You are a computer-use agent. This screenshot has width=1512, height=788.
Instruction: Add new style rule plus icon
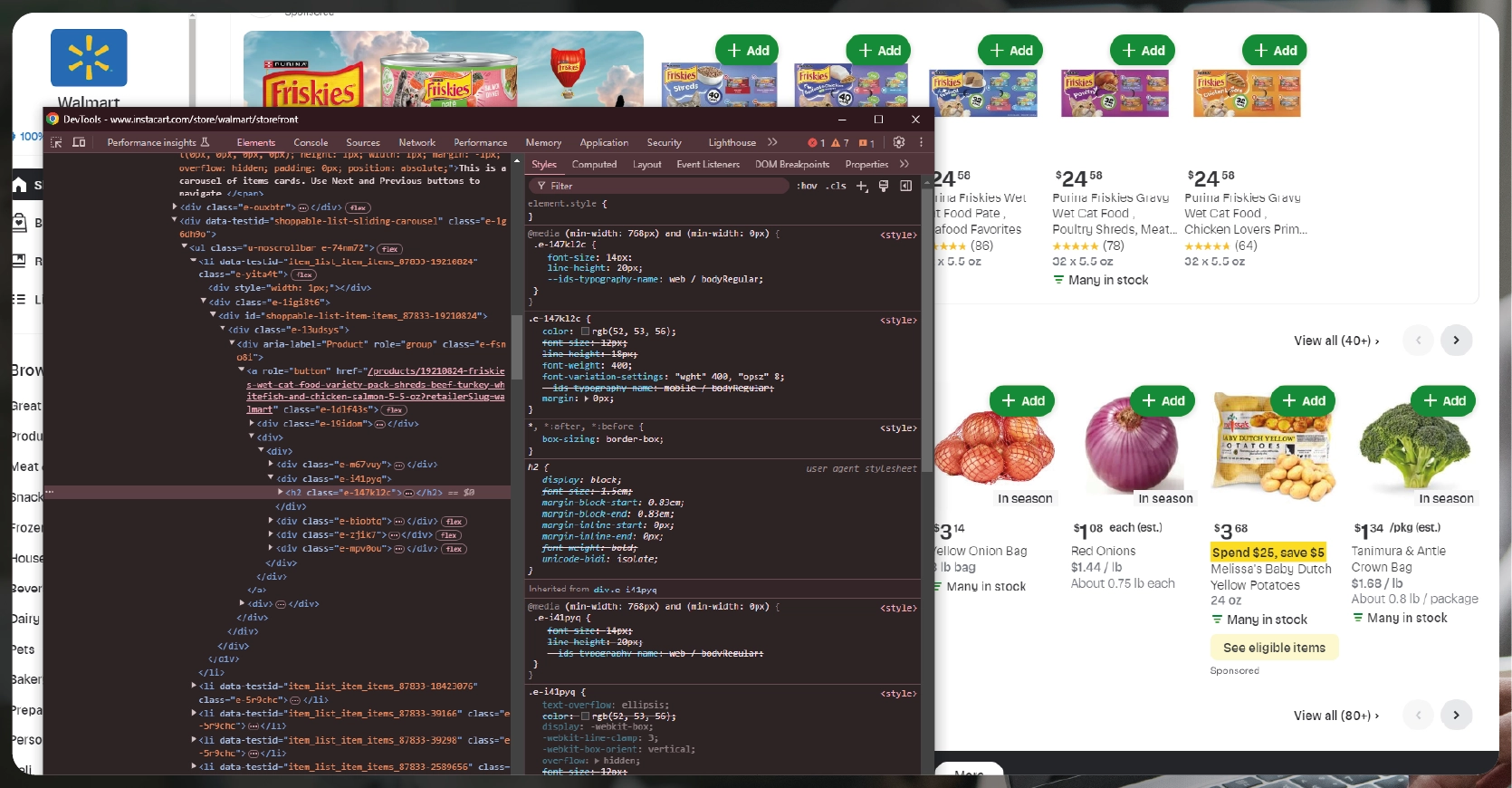tap(862, 186)
